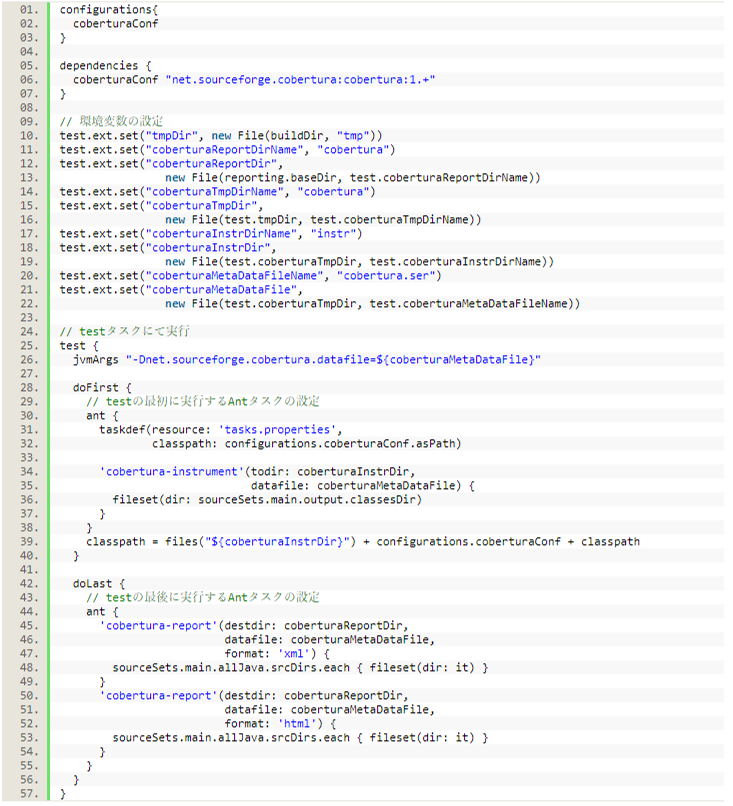Image resolution: width=733 pixels, height=806 pixels.
Task: Click line number 57.
Action: point(29,794)
